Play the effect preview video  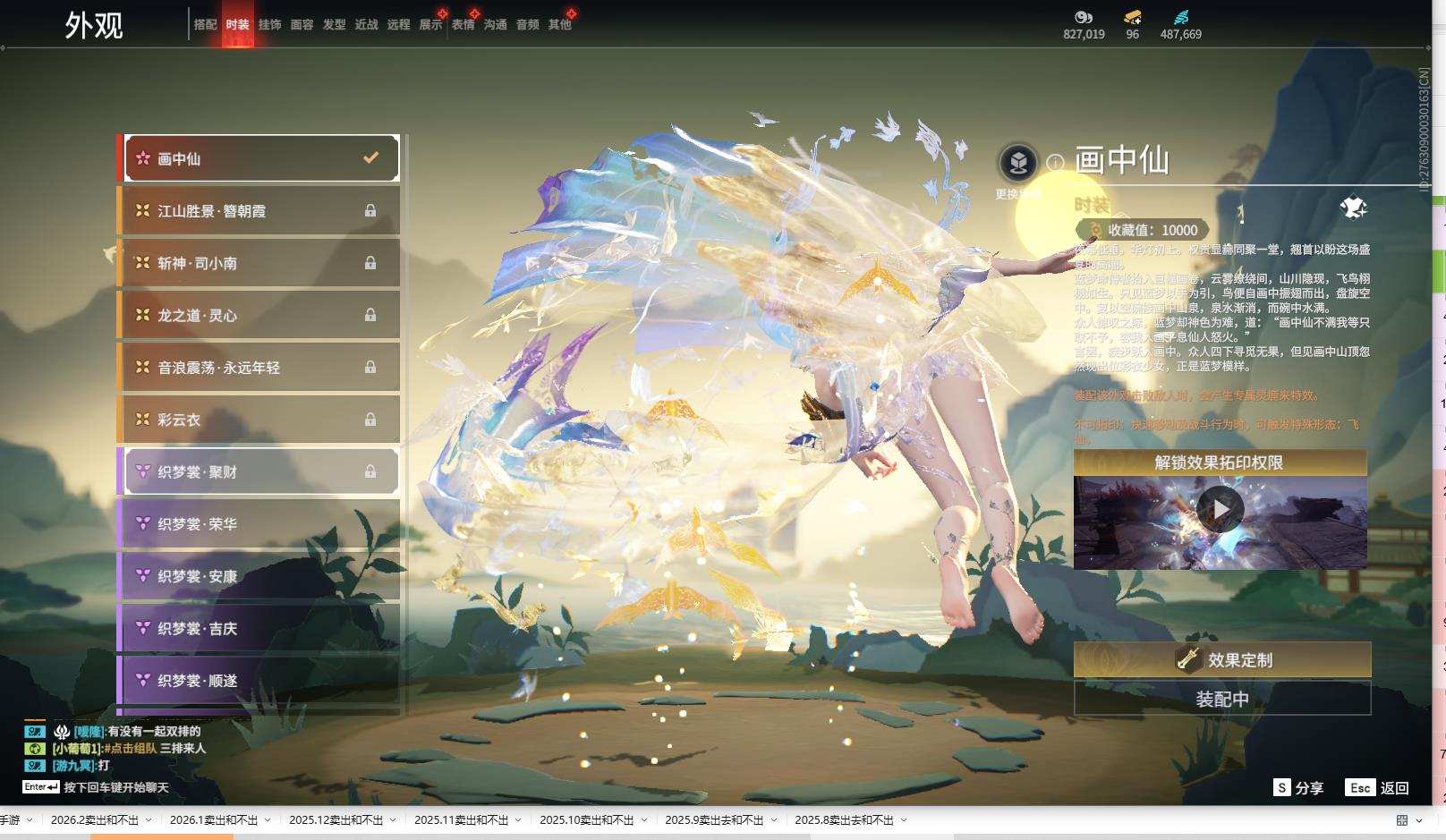(x=1220, y=509)
